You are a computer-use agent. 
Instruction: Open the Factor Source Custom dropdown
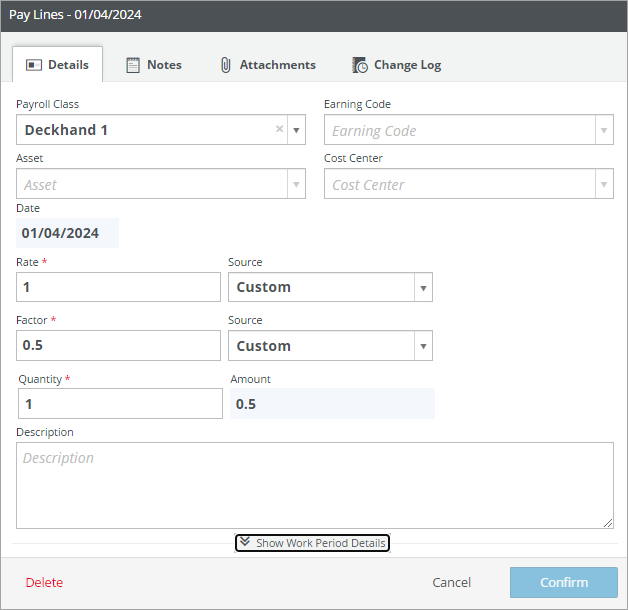tap(330, 346)
